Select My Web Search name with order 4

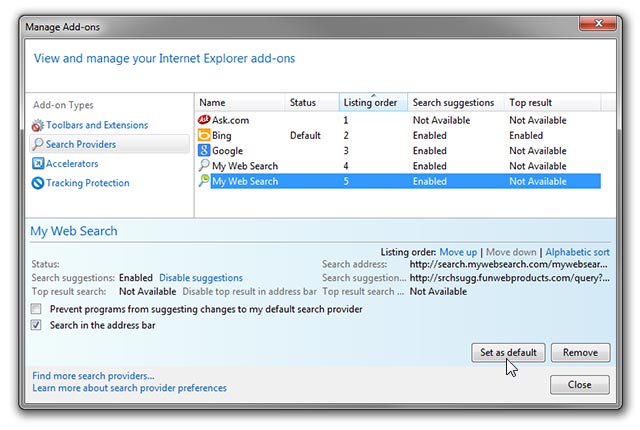pos(245,166)
